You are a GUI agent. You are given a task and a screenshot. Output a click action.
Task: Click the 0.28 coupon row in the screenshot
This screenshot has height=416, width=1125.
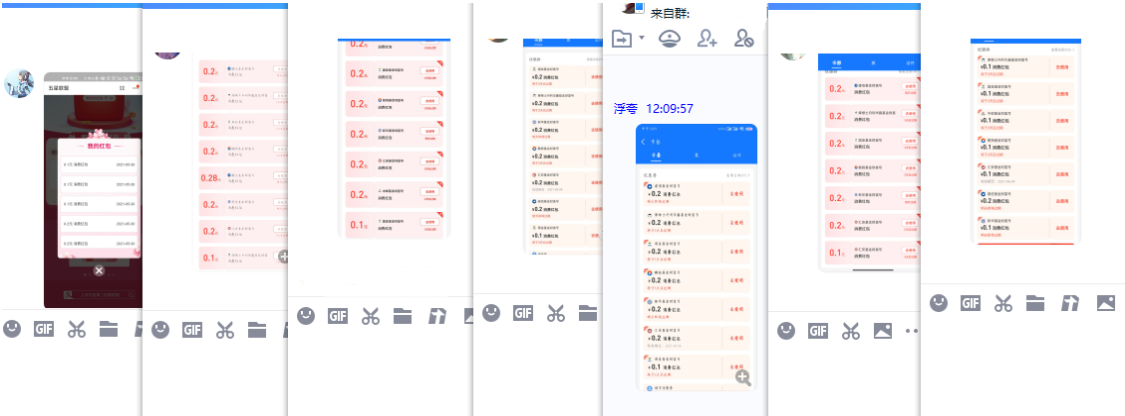point(242,179)
